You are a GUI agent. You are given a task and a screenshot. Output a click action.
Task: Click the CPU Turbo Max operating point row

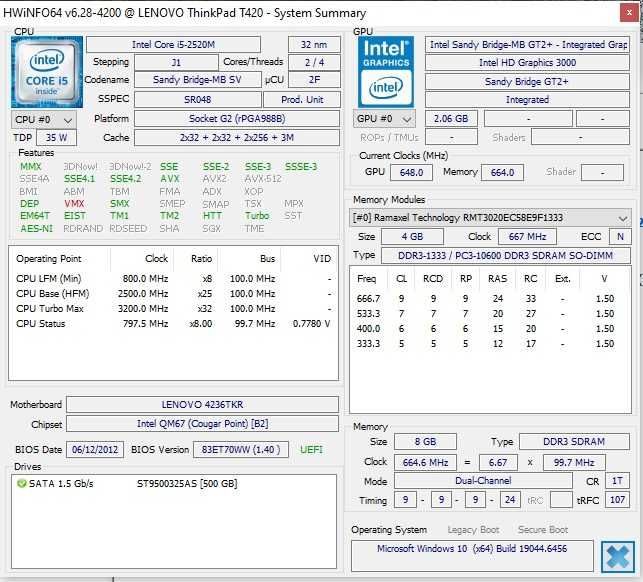173,309
